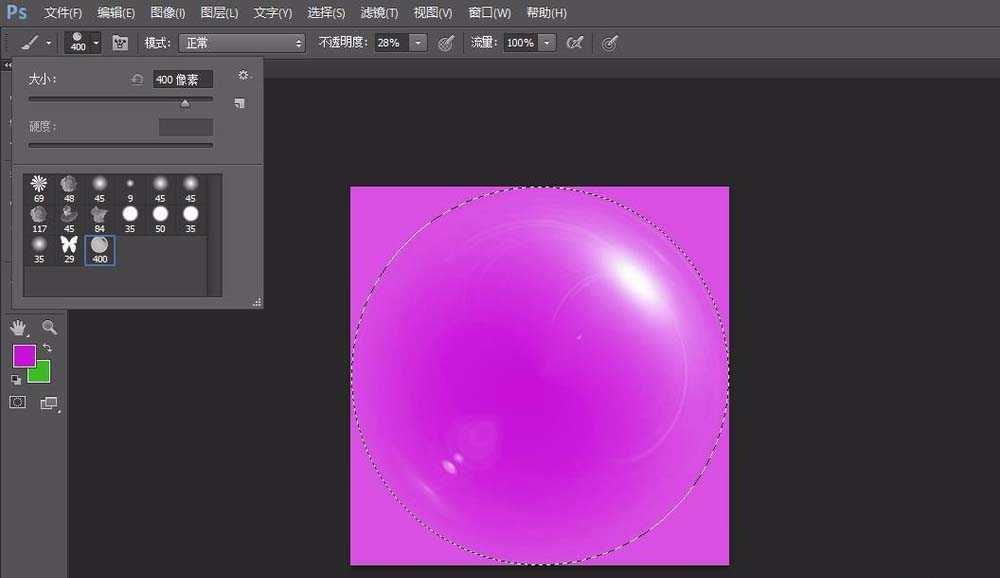Viewport: 1000px width, 578px height.
Task: Open the 流量 flow dropdown arrow
Action: click(546, 43)
